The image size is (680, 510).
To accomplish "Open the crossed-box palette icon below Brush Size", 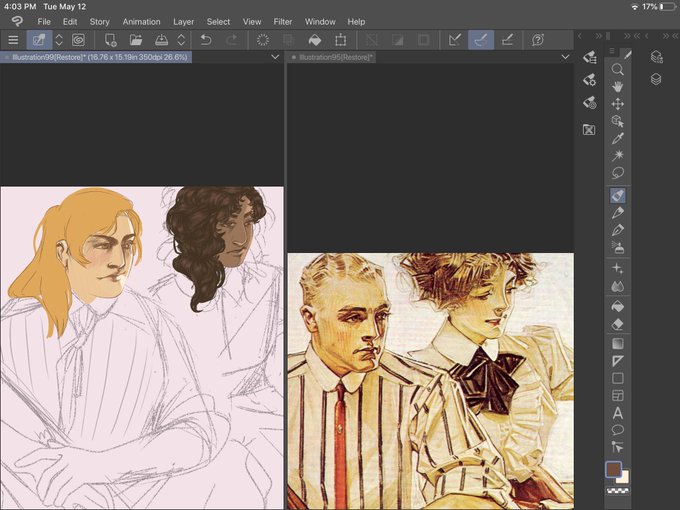I will pyautogui.click(x=589, y=130).
